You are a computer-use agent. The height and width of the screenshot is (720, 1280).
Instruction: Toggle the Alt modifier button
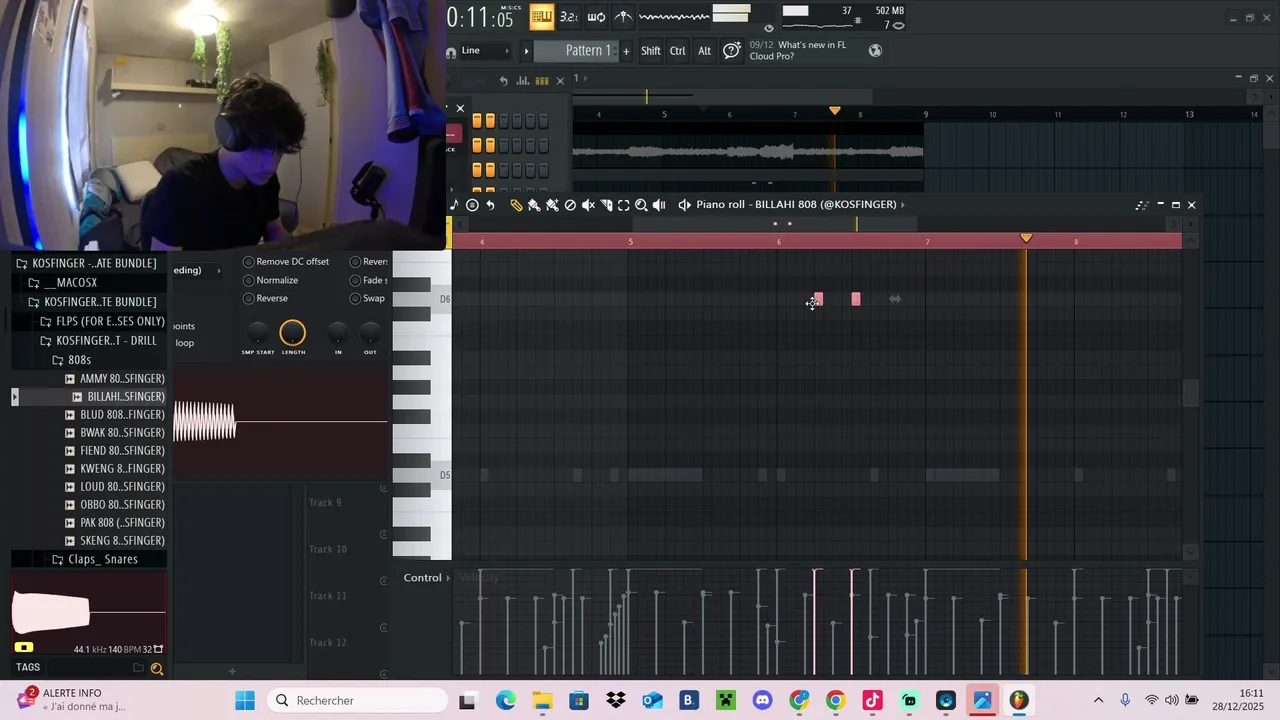pyautogui.click(x=704, y=51)
